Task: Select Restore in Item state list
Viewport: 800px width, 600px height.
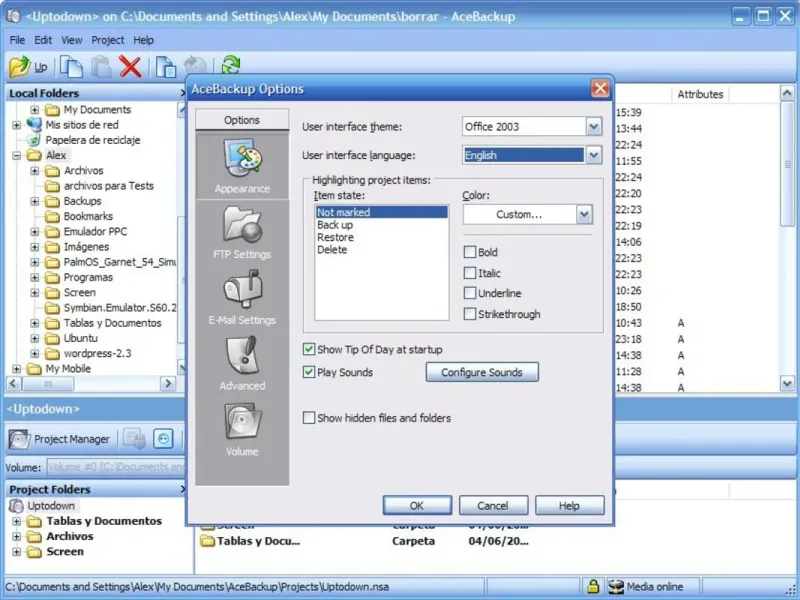Action: (381, 237)
